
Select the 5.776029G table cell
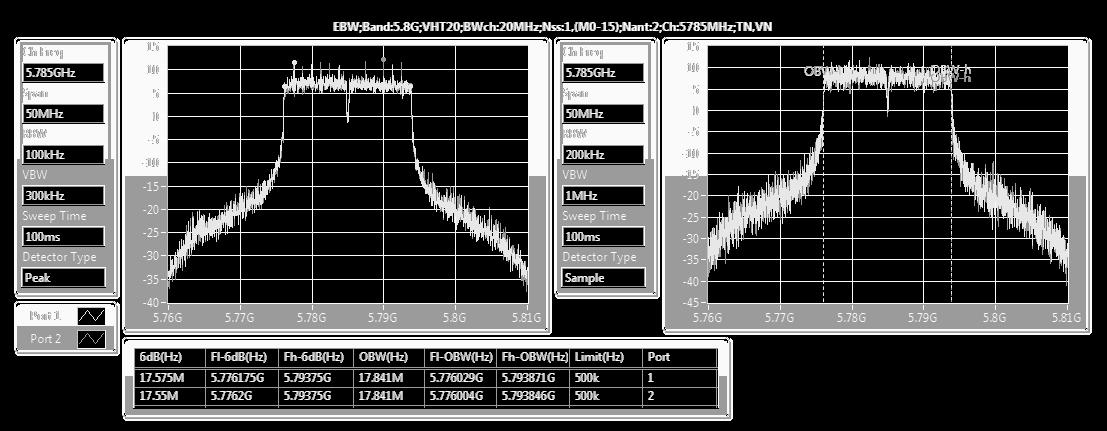(x=461, y=378)
